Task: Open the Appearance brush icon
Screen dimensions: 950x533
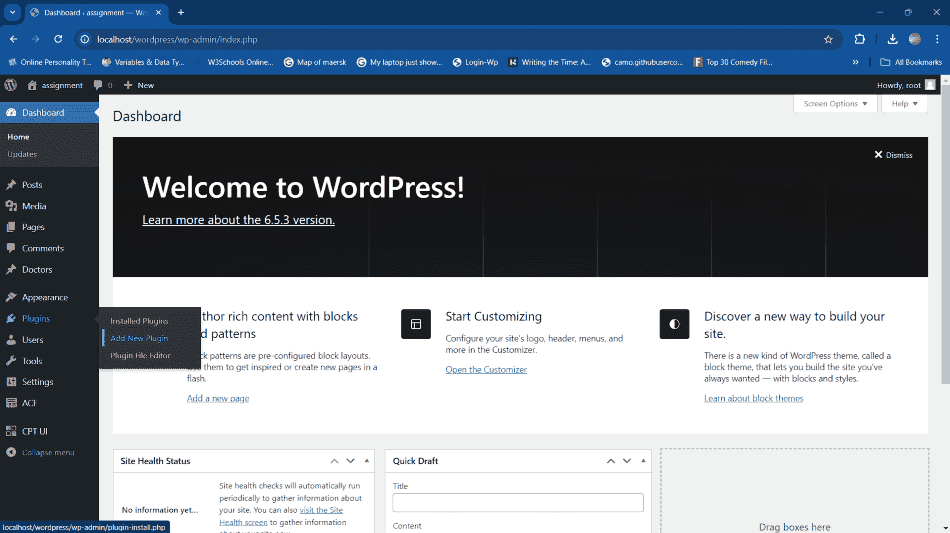Action: click(x=11, y=297)
